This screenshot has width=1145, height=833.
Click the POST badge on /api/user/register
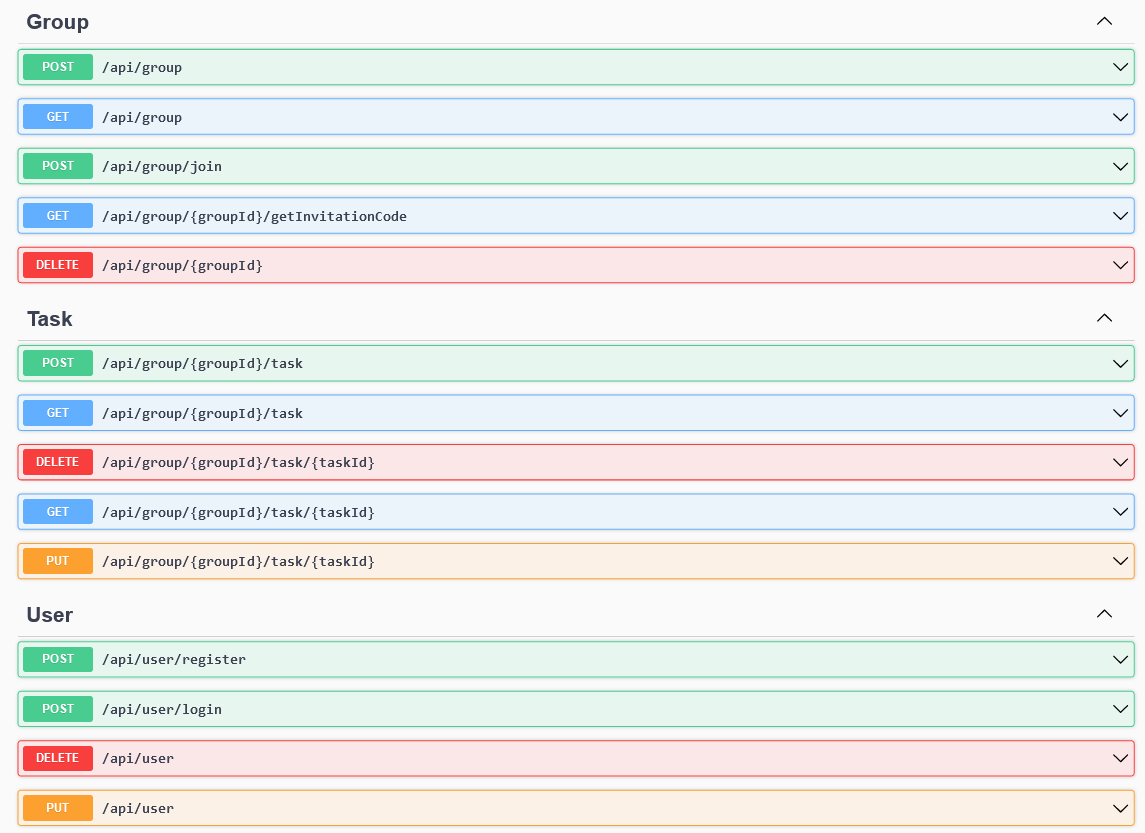57,659
